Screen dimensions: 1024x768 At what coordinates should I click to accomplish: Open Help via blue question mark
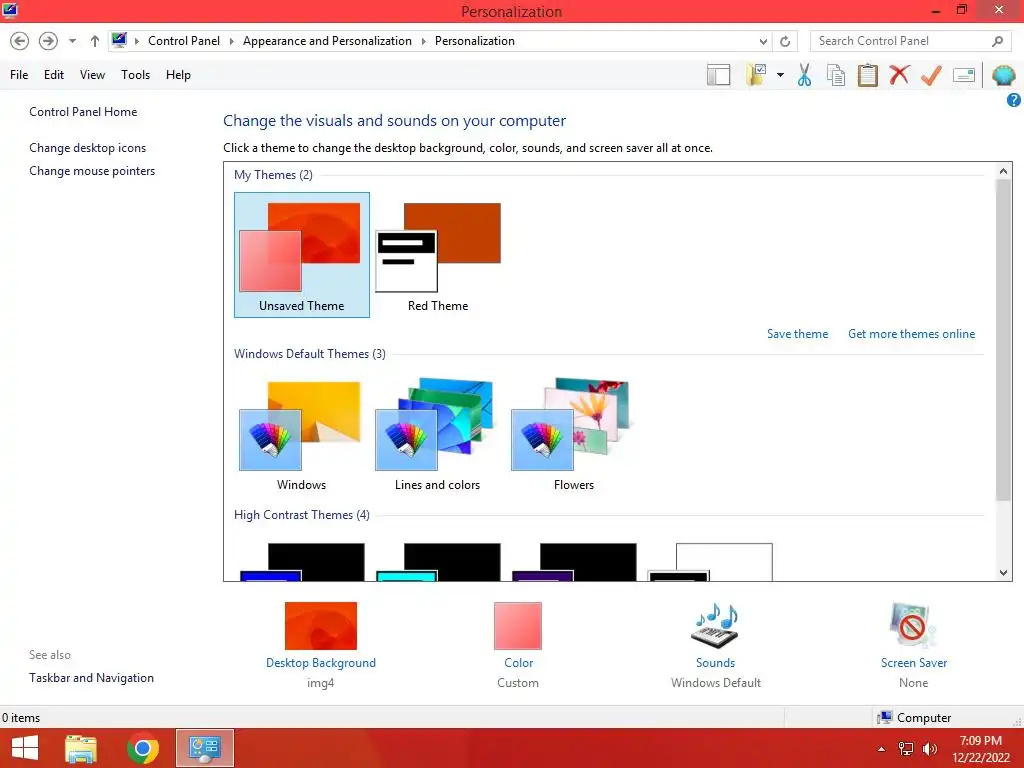coord(1014,100)
